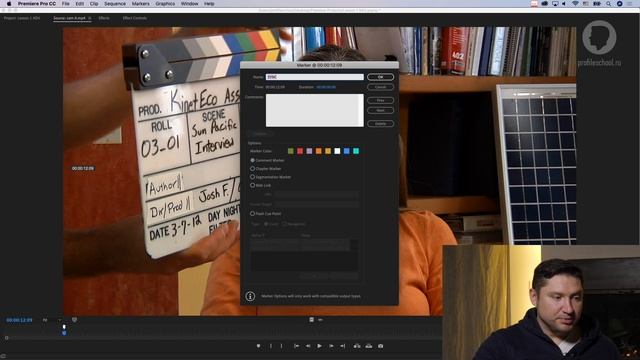The height and width of the screenshot is (360, 640).
Task: Open the Graphics menu
Action: tap(165, 4)
